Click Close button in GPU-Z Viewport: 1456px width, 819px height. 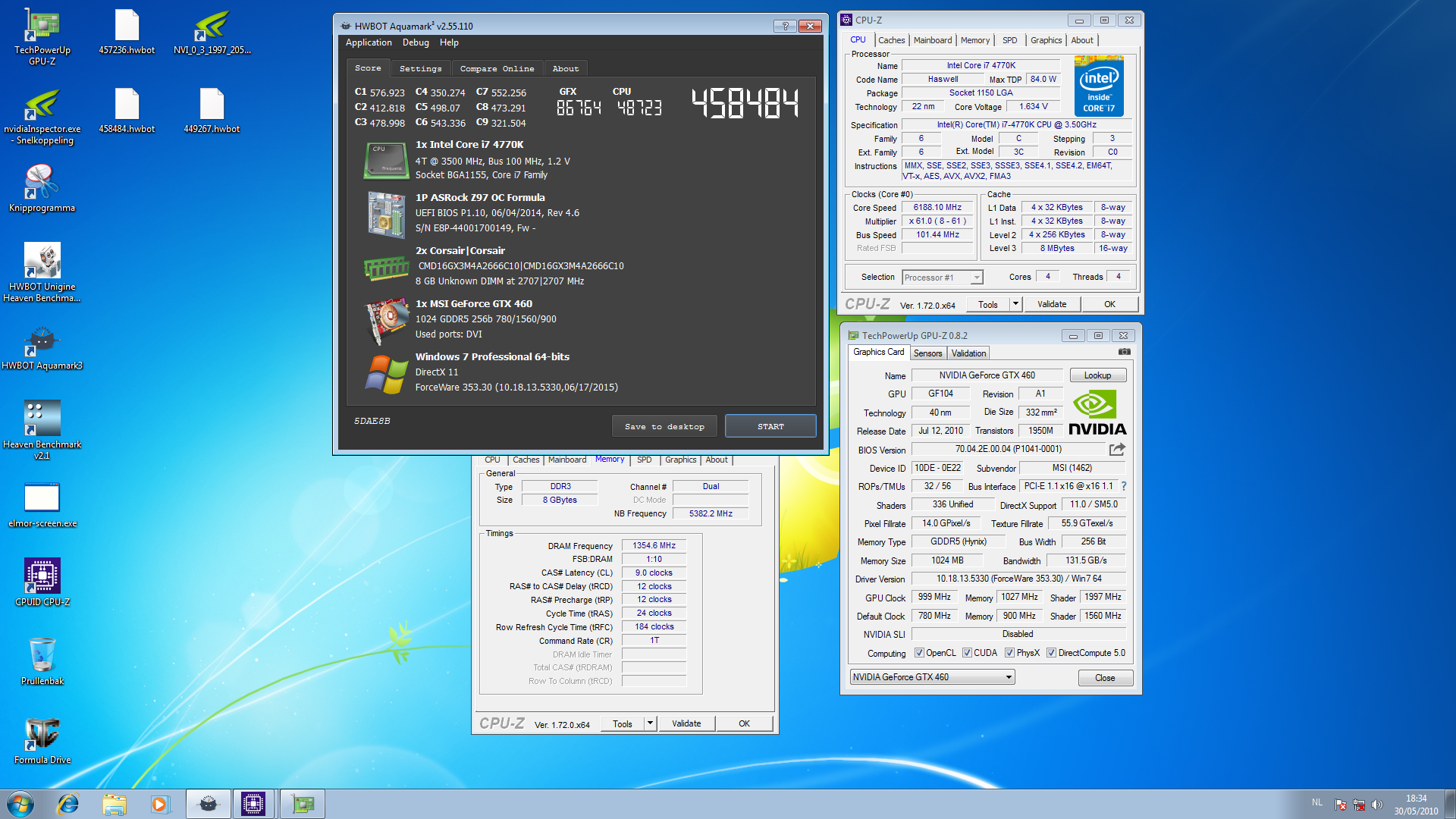click(x=1105, y=678)
